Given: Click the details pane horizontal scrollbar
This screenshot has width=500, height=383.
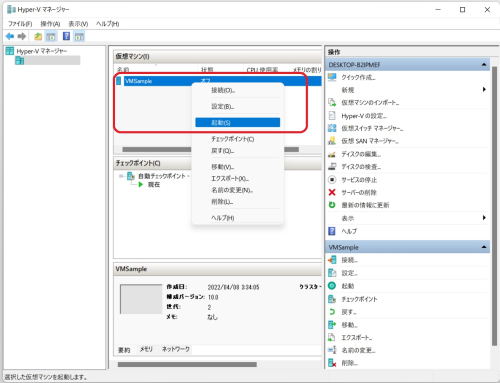Looking at the screenshot, I should (187, 364).
